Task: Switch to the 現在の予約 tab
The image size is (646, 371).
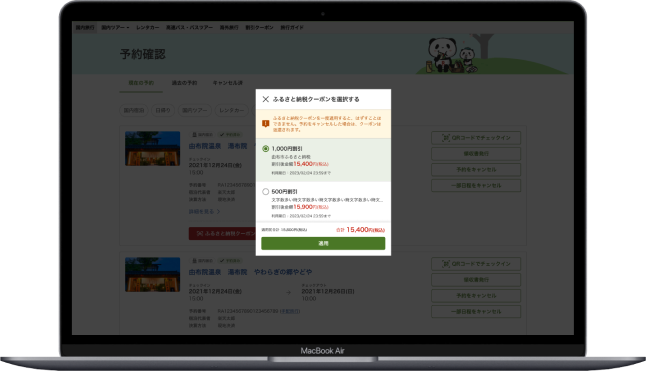Action: pyautogui.click(x=141, y=83)
